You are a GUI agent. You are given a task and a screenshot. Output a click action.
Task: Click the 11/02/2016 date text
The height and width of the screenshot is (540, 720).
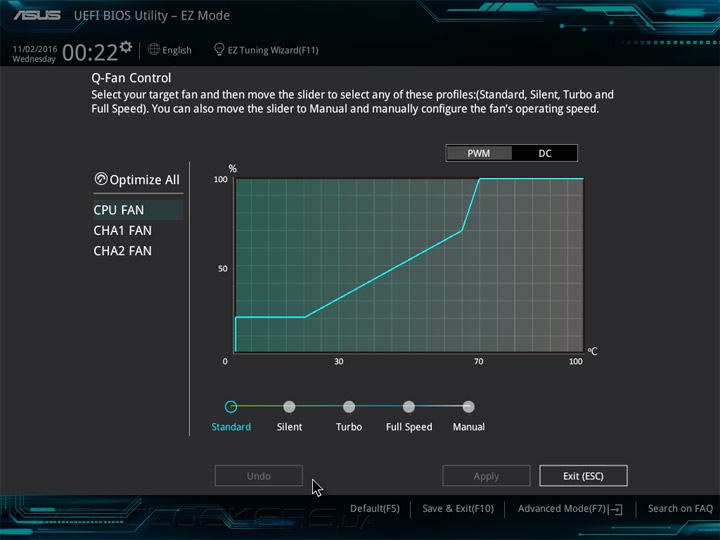[x=35, y=49]
